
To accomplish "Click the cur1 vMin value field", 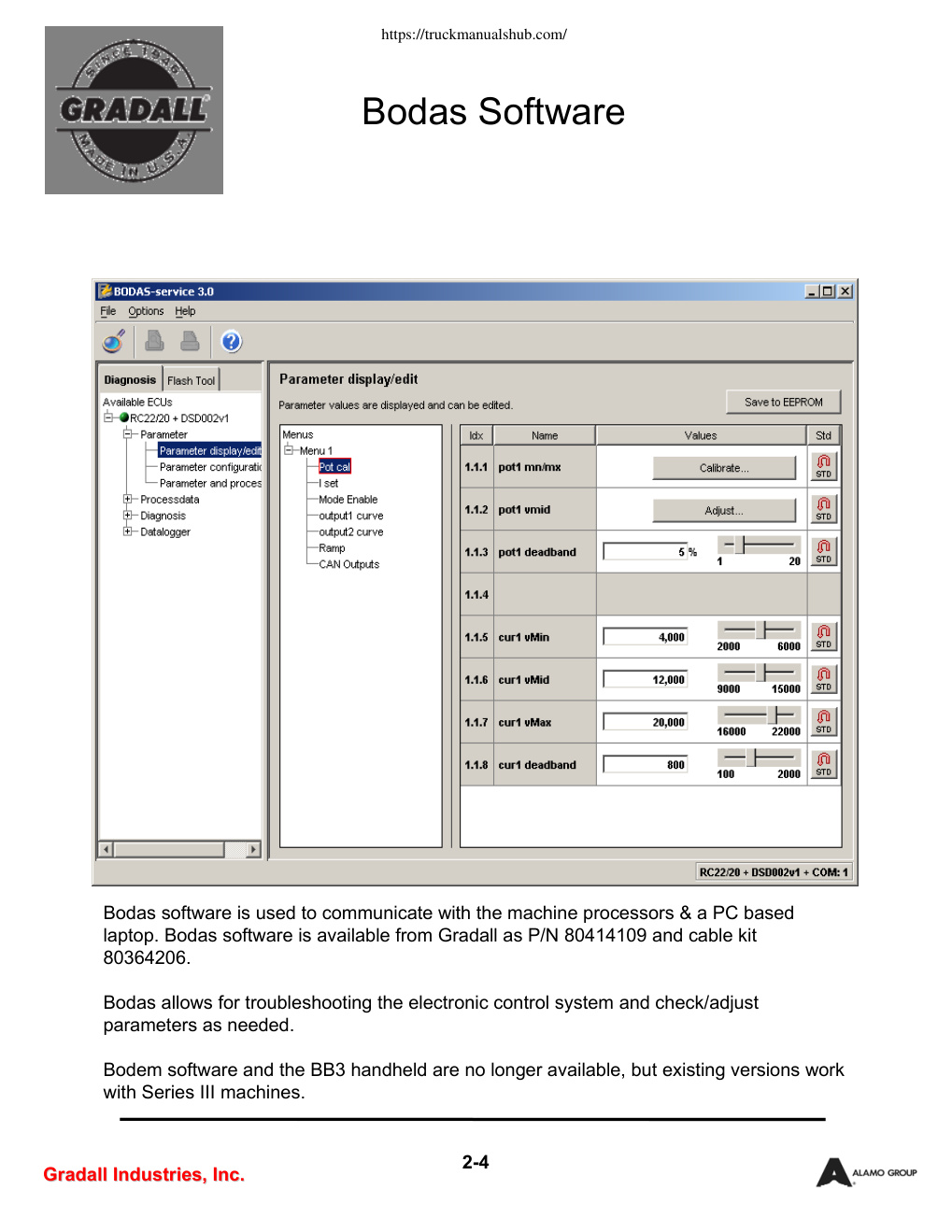I will (646, 637).
